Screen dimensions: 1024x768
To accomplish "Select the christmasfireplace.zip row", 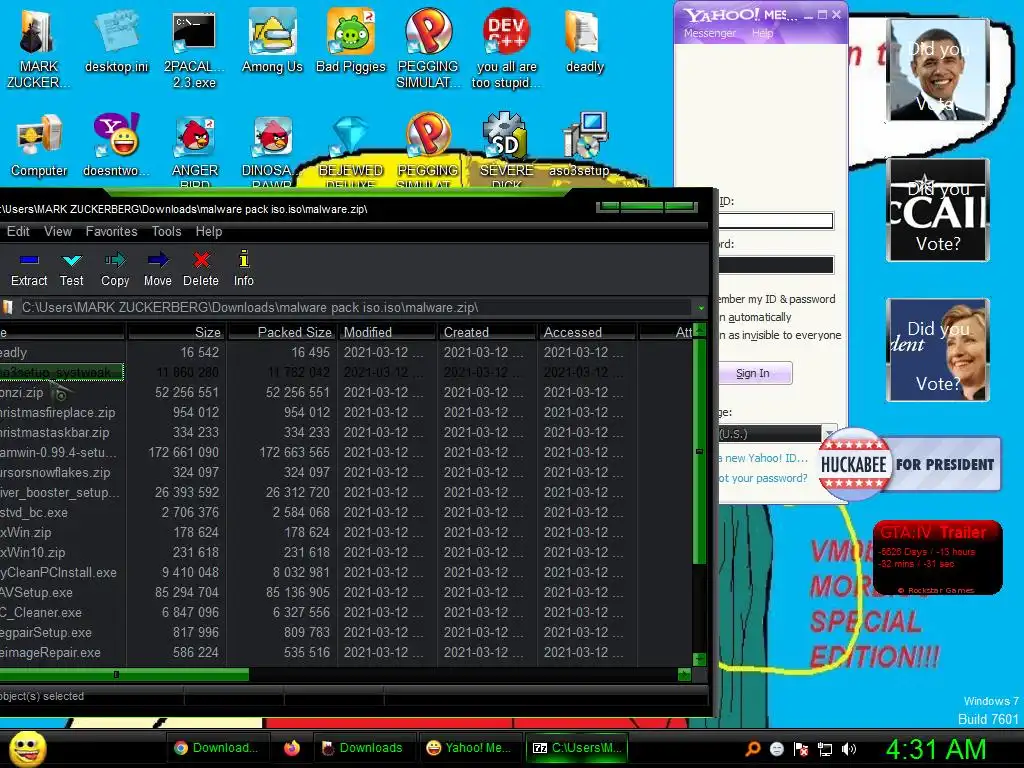I will [x=346, y=412].
